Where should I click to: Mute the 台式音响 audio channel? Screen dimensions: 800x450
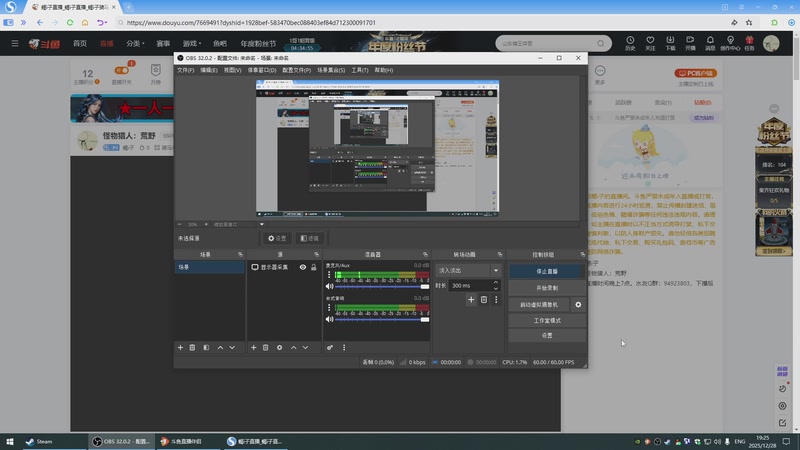tap(330, 319)
